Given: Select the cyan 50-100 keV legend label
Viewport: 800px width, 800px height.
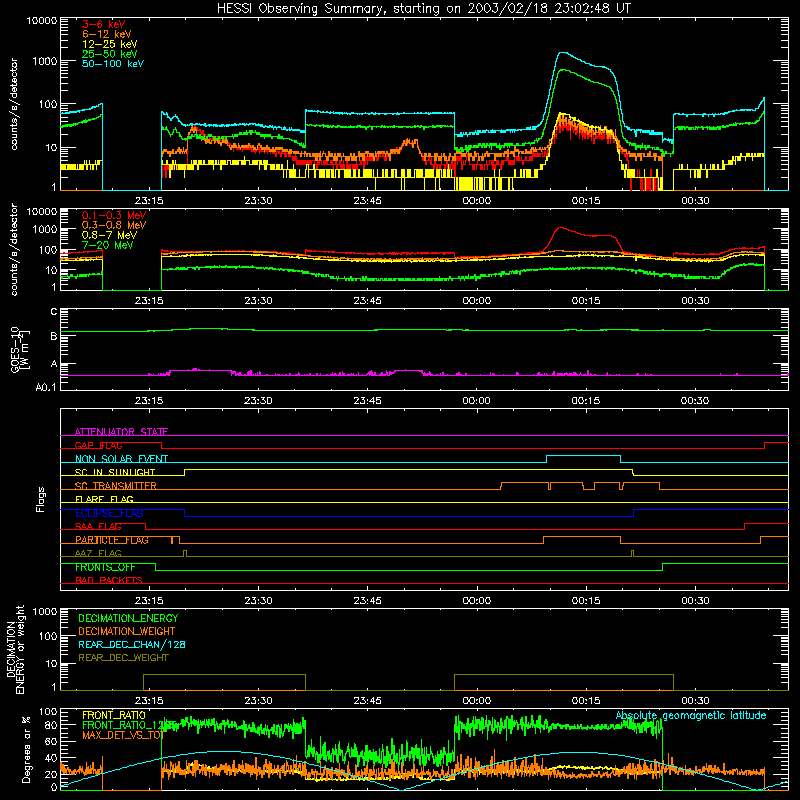Looking at the screenshot, I should point(113,64).
